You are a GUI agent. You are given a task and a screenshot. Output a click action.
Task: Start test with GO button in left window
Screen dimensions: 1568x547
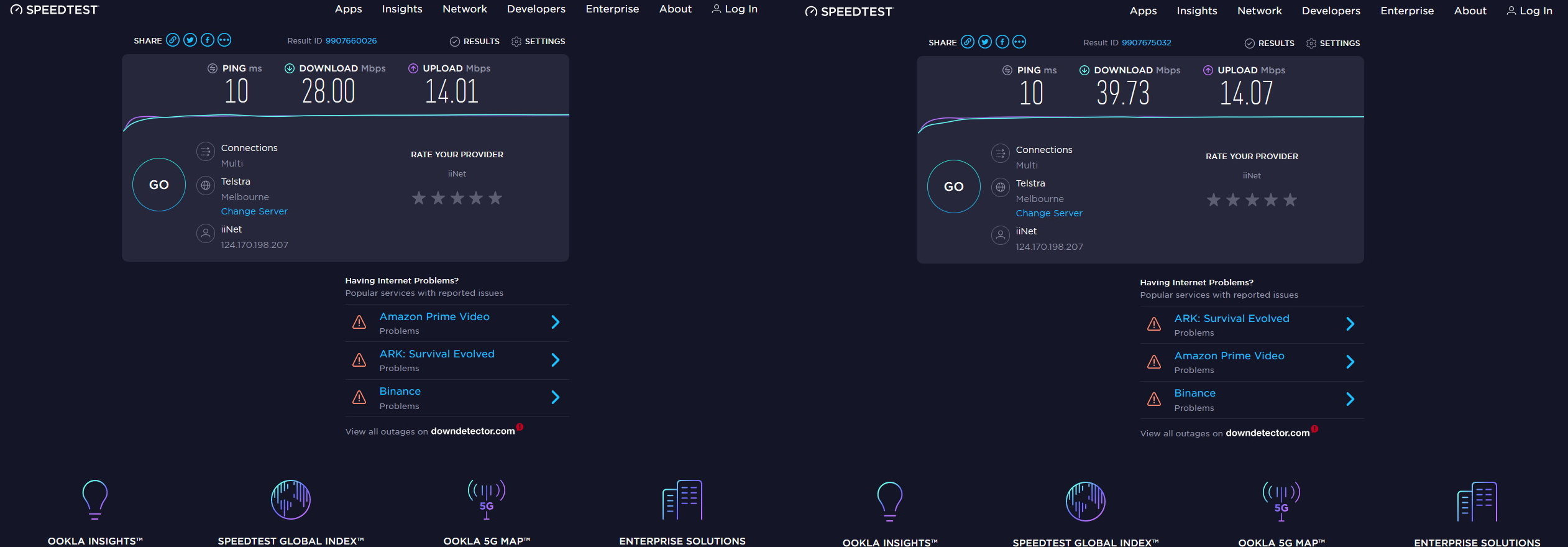[159, 185]
